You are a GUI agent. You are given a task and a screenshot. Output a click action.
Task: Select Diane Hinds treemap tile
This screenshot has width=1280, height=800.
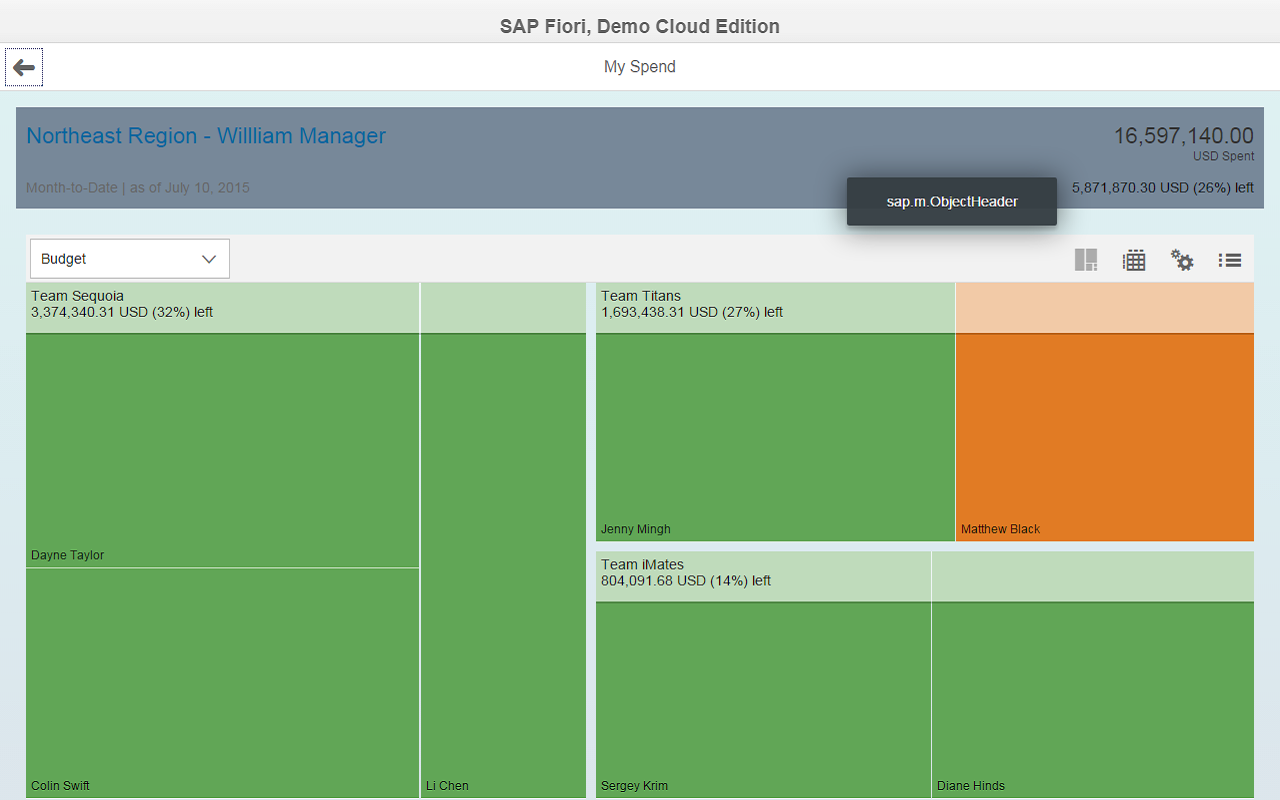pos(1093,699)
